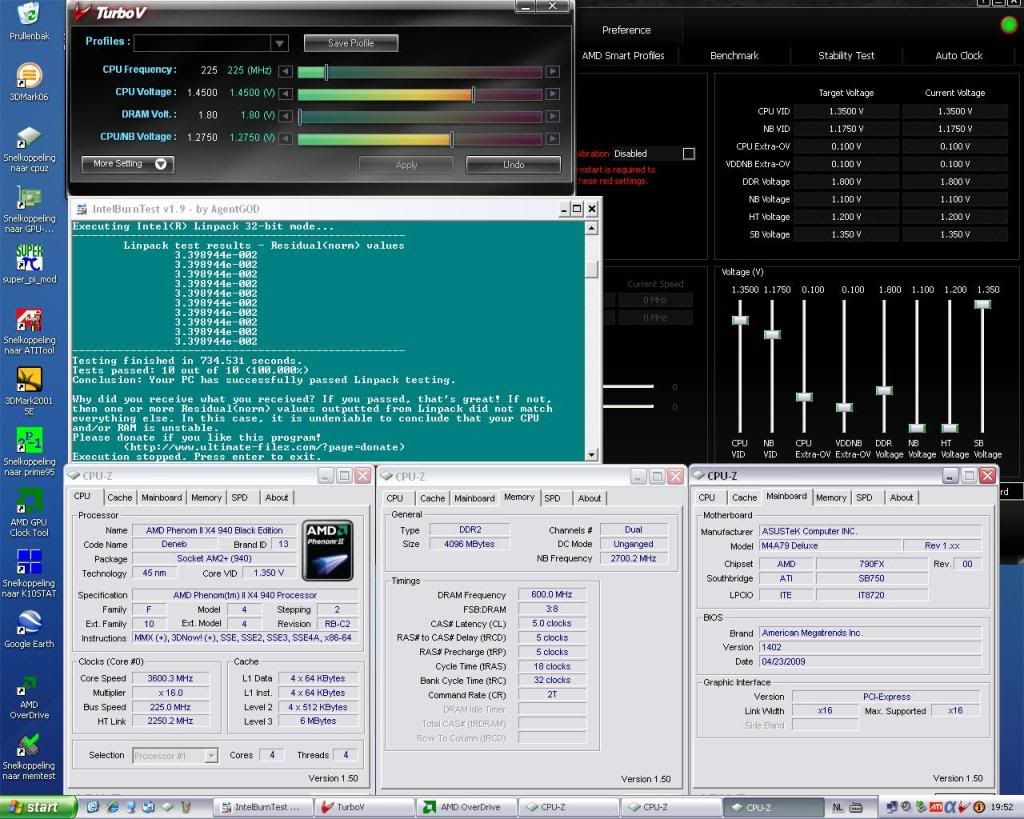This screenshot has width=1024, height=819.
Task: Click the right arrow of CPU Voltage slider
Action: point(552,93)
